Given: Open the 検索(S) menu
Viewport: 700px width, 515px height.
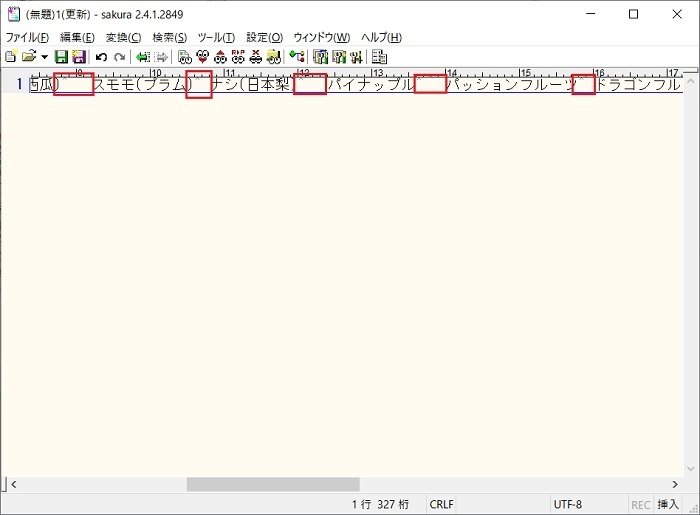Looking at the screenshot, I should (170, 37).
